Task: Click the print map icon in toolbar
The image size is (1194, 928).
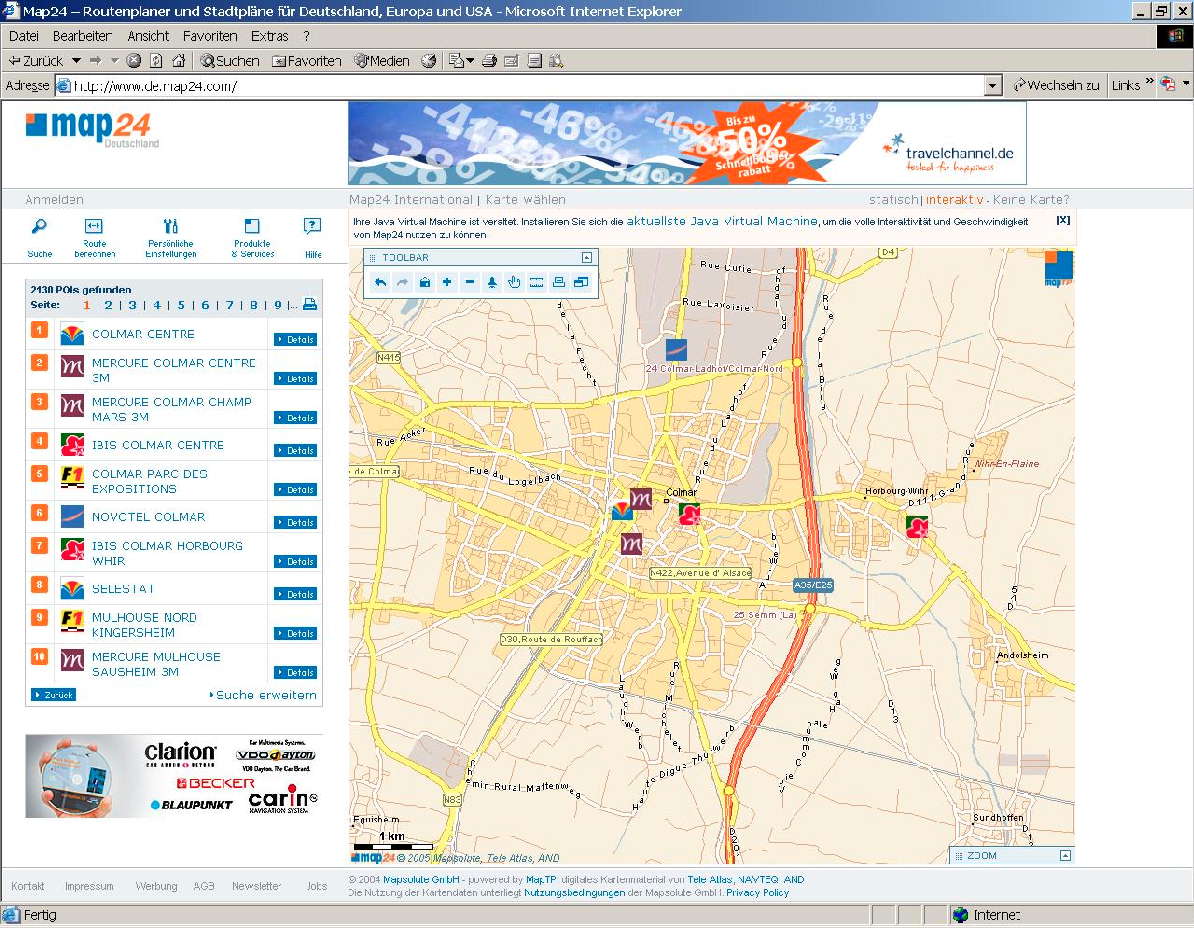Action: (x=559, y=283)
